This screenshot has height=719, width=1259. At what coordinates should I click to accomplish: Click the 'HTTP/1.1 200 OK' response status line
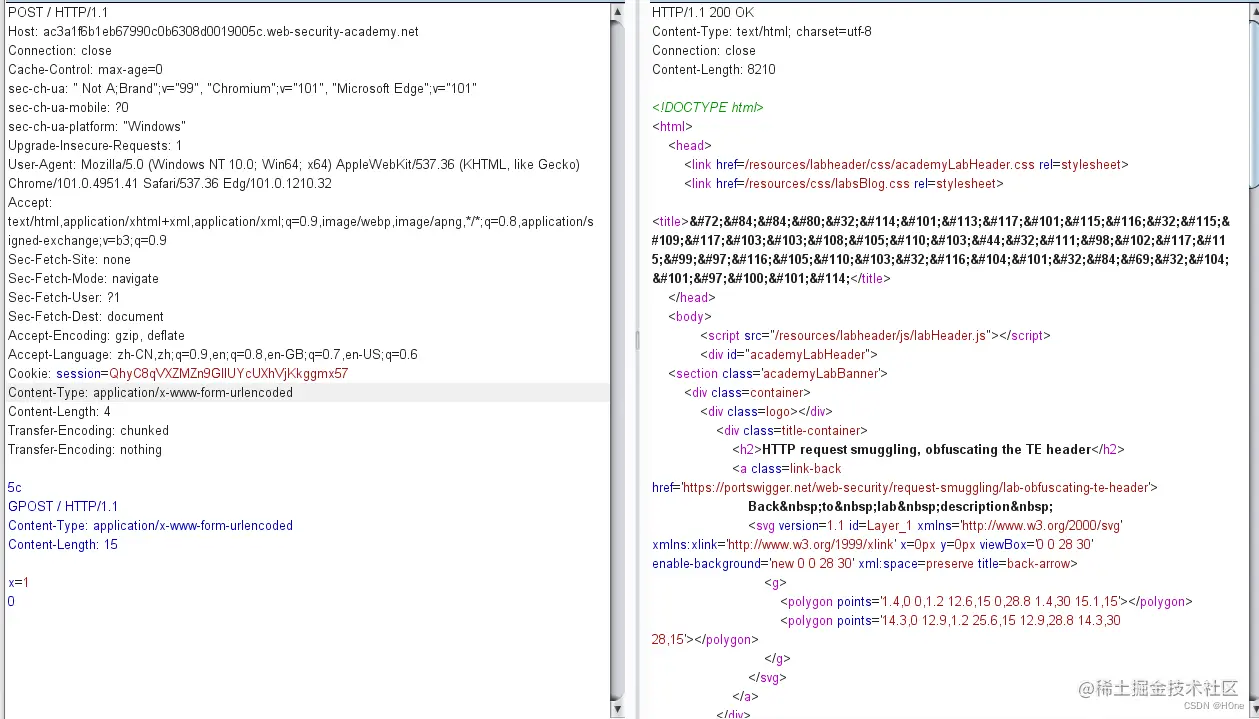click(x=703, y=12)
